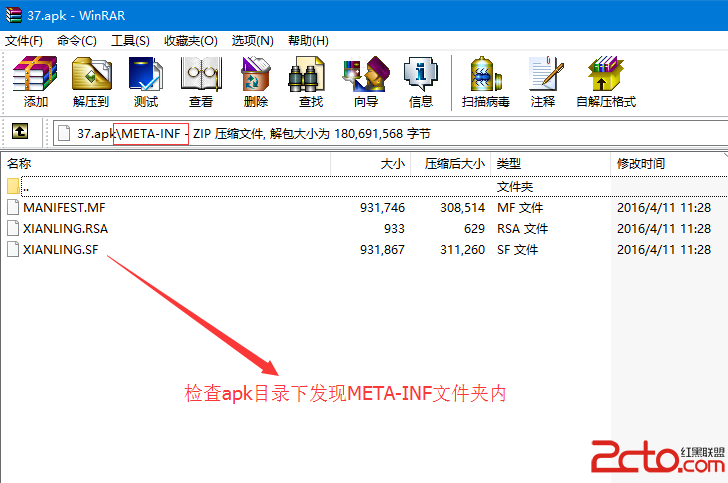Click packed size 308,514
This screenshot has width=728, height=483.
click(462, 208)
